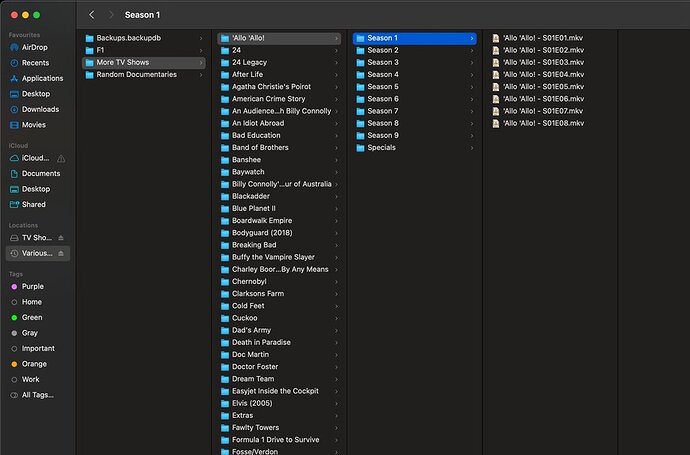Go back using the back arrow

click(x=92, y=15)
